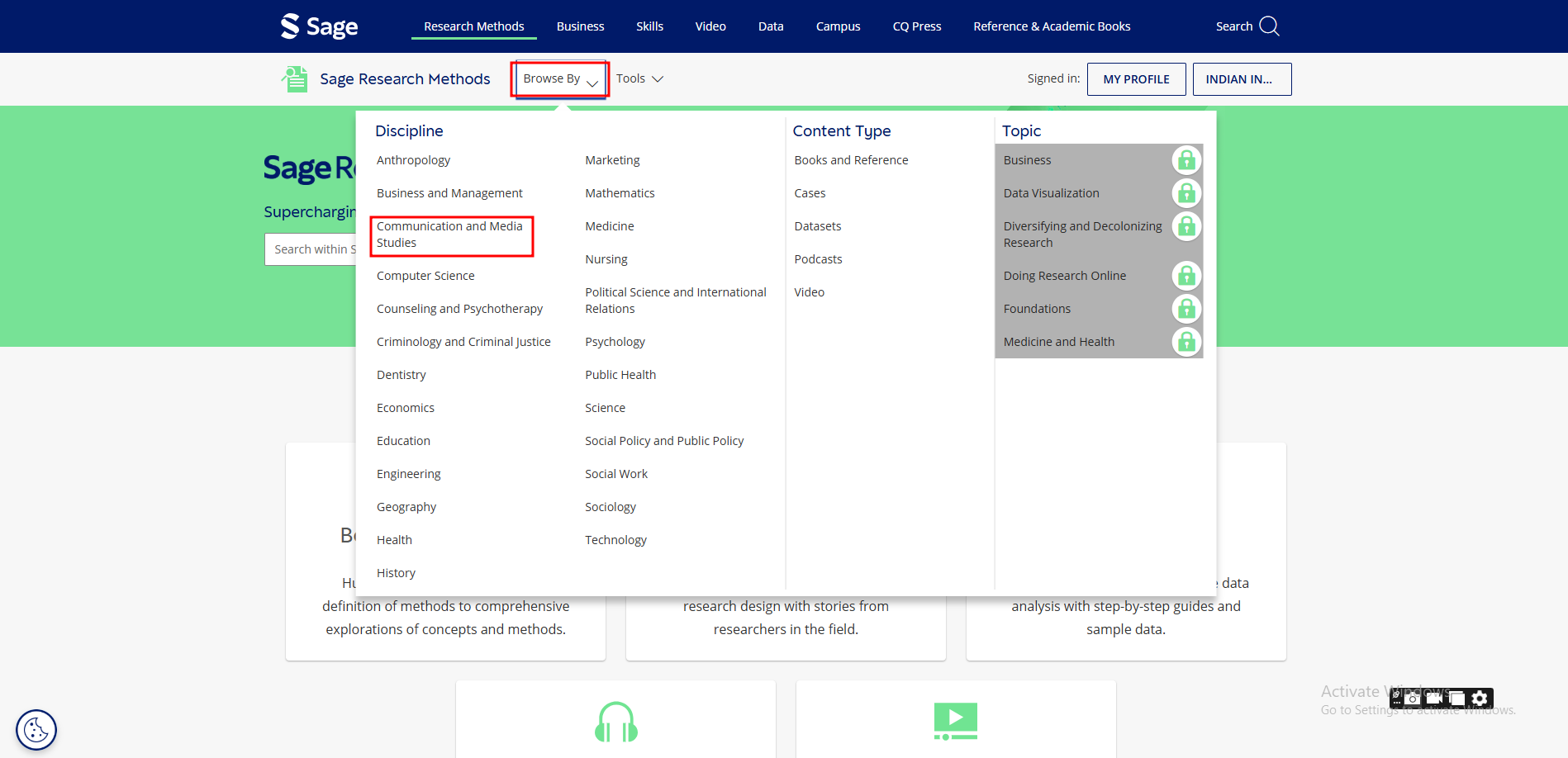This screenshot has width=1568, height=758.
Task: Click lock icon beside Data Visualization
Action: click(x=1186, y=193)
